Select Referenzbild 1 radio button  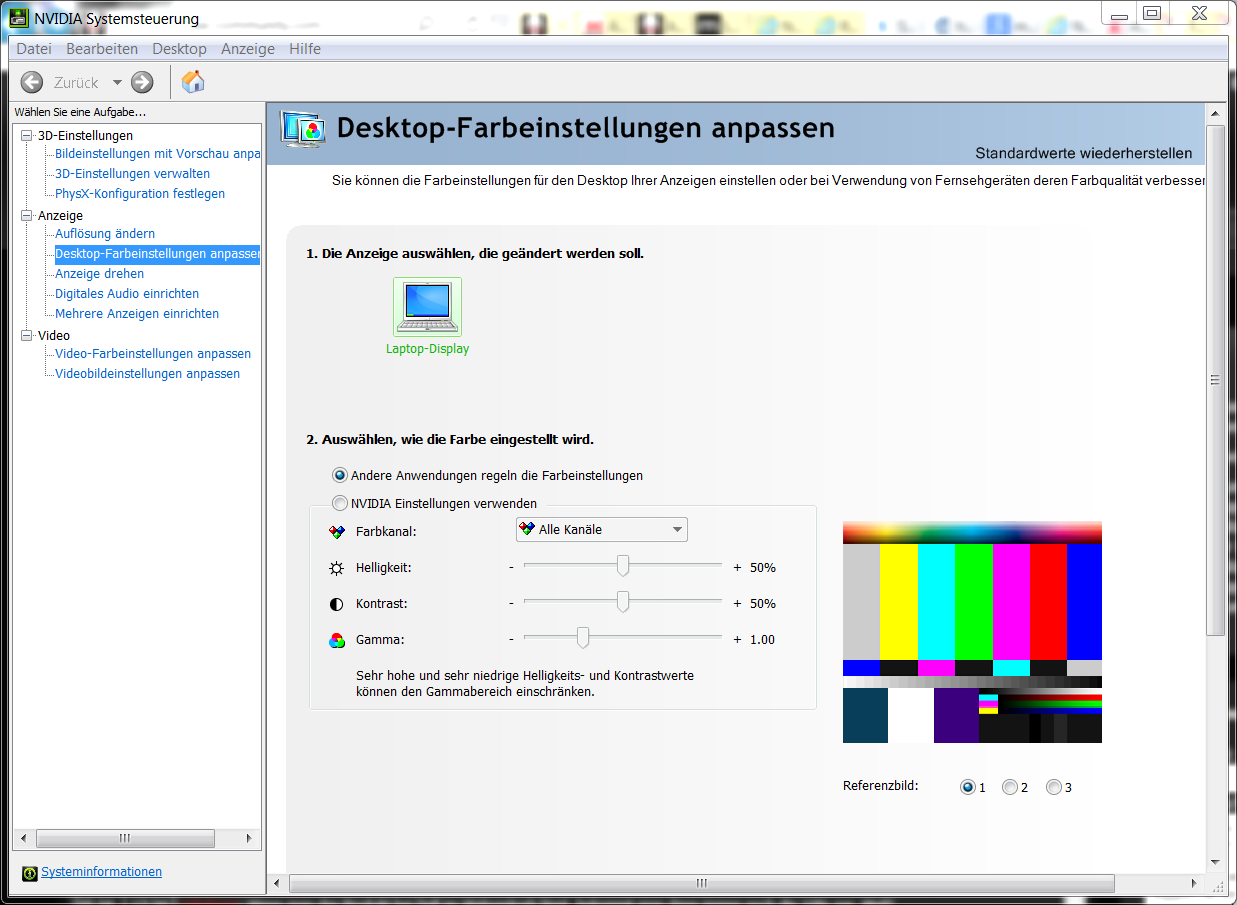click(x=968, y=787)
